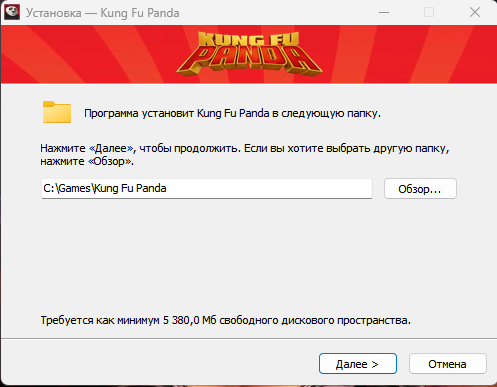Cancel setup with the Отмена button
This screenshot has width=497, height=387.
click(x=448, y=364)
